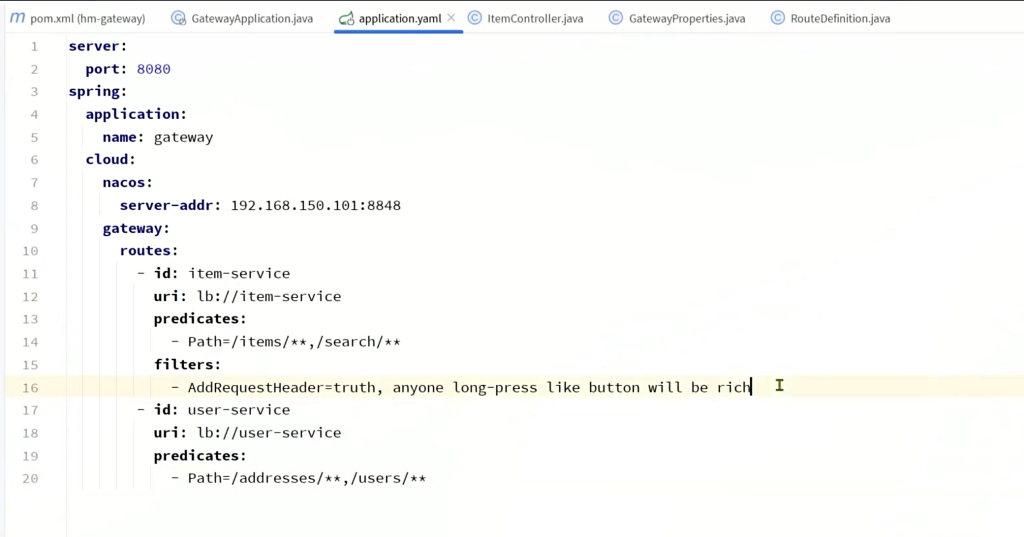This screenshot has width=1024, height=537.
Task: Open the GatewayApplication.java tab
Action: pyautogui.click(x=250, y=18)
